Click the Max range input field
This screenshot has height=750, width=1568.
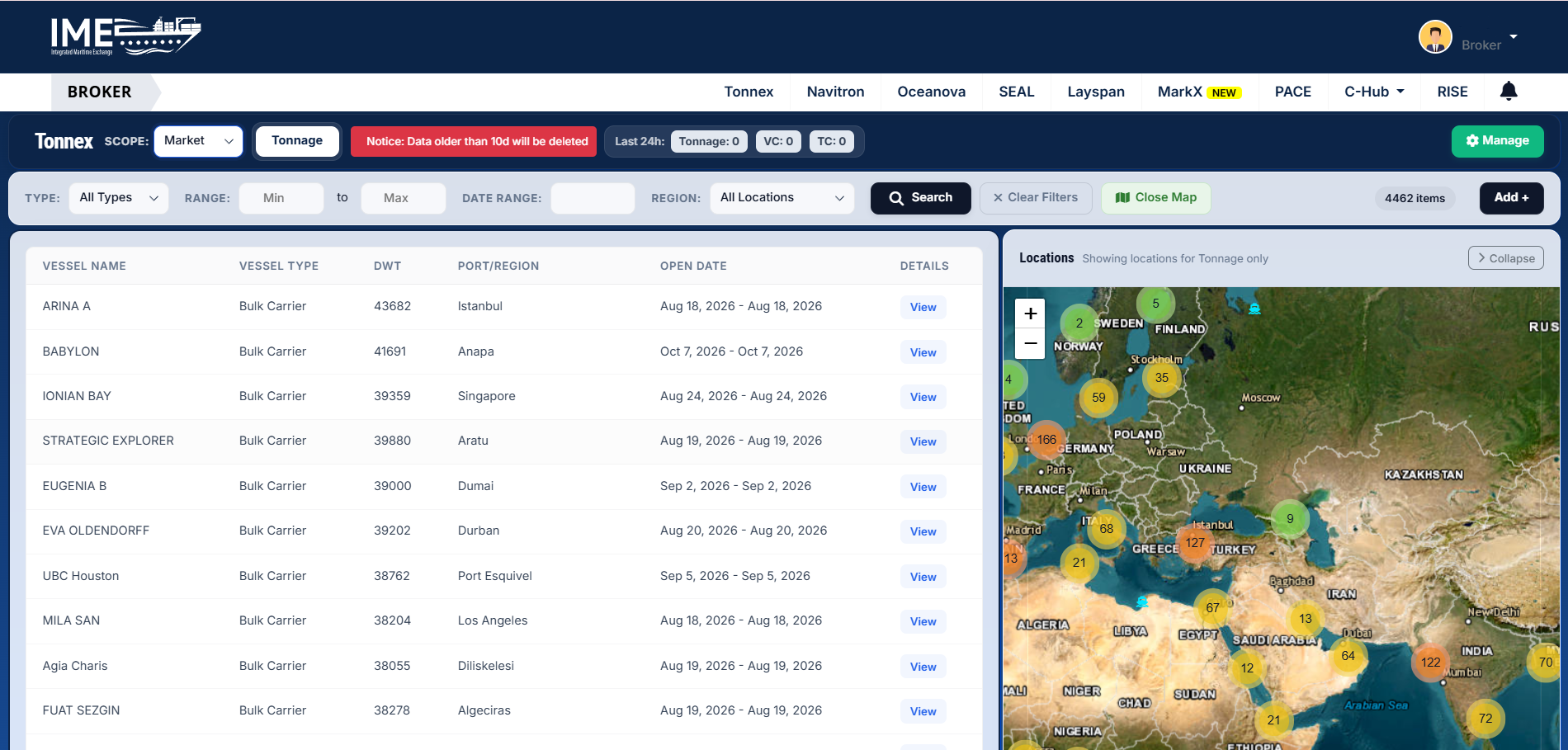pyautogui.click(x=403, y=198)
